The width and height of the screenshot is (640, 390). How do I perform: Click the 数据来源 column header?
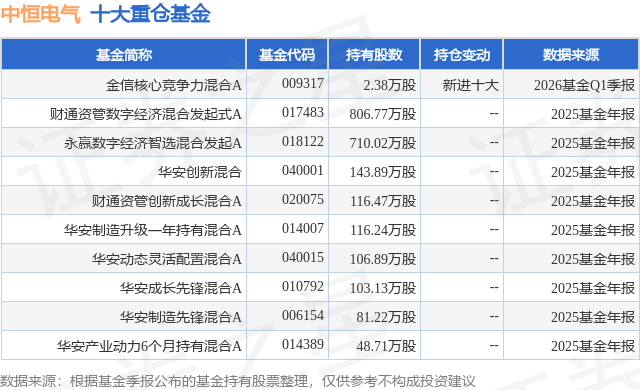(x=571, y=54)
